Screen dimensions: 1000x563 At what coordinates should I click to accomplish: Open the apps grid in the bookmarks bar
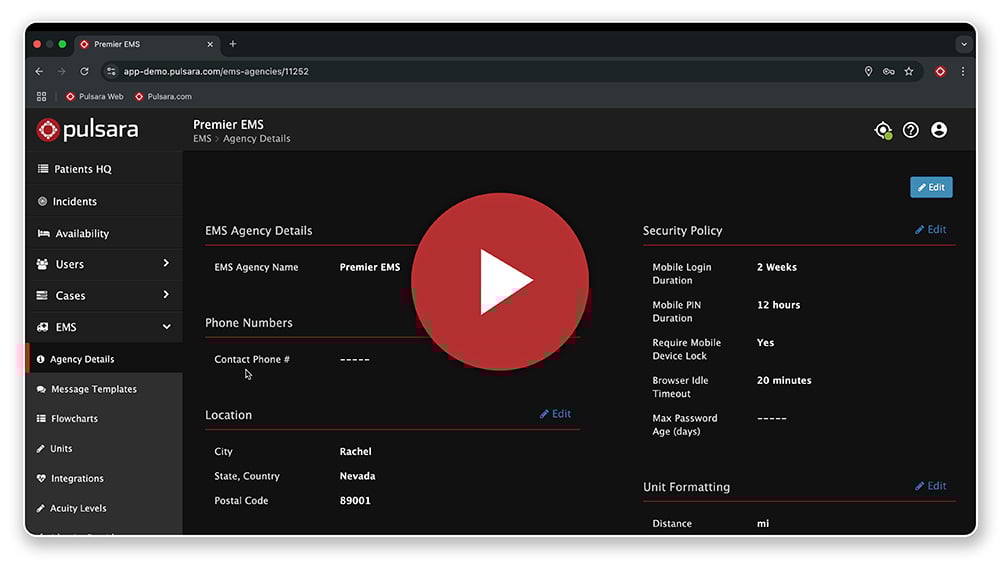pyautogui.click(x=41, y=97)
